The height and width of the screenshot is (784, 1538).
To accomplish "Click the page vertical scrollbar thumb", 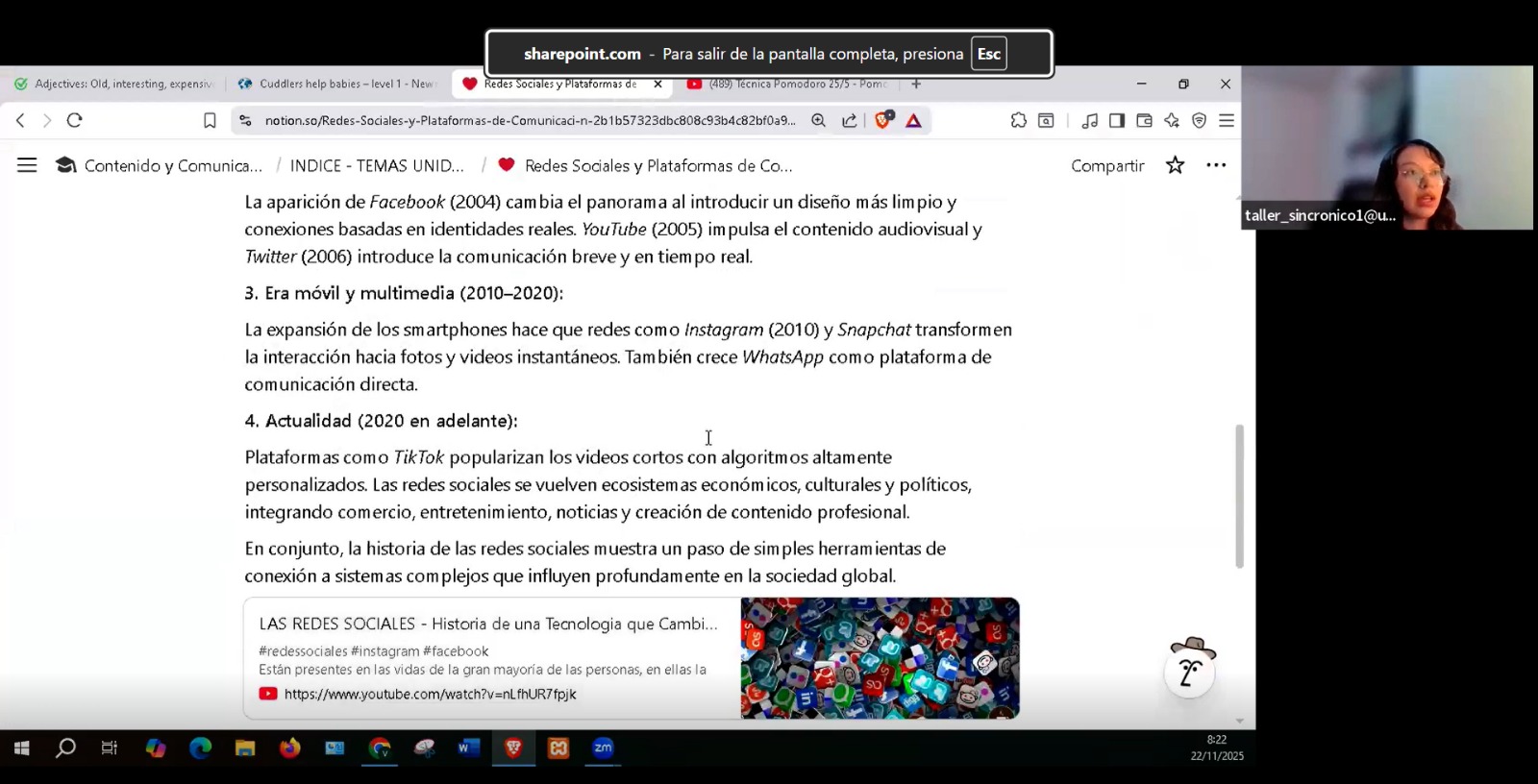I will click(1239, 496).
